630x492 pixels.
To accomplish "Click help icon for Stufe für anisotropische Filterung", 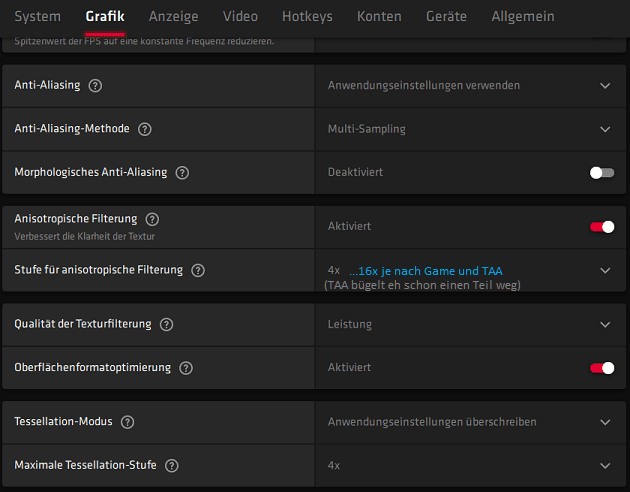I will [x=198, y=270].
